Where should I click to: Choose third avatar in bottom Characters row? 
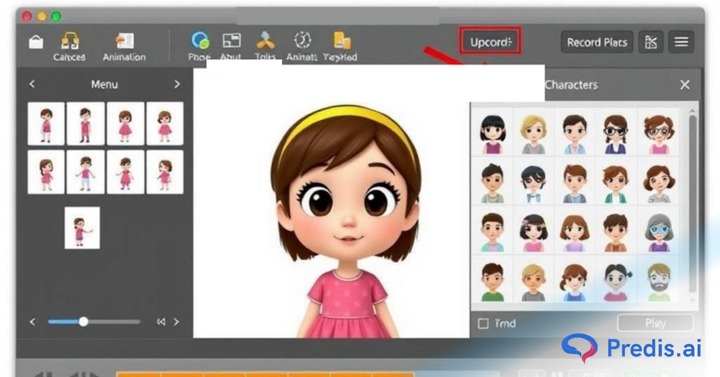tap(574, 281)
